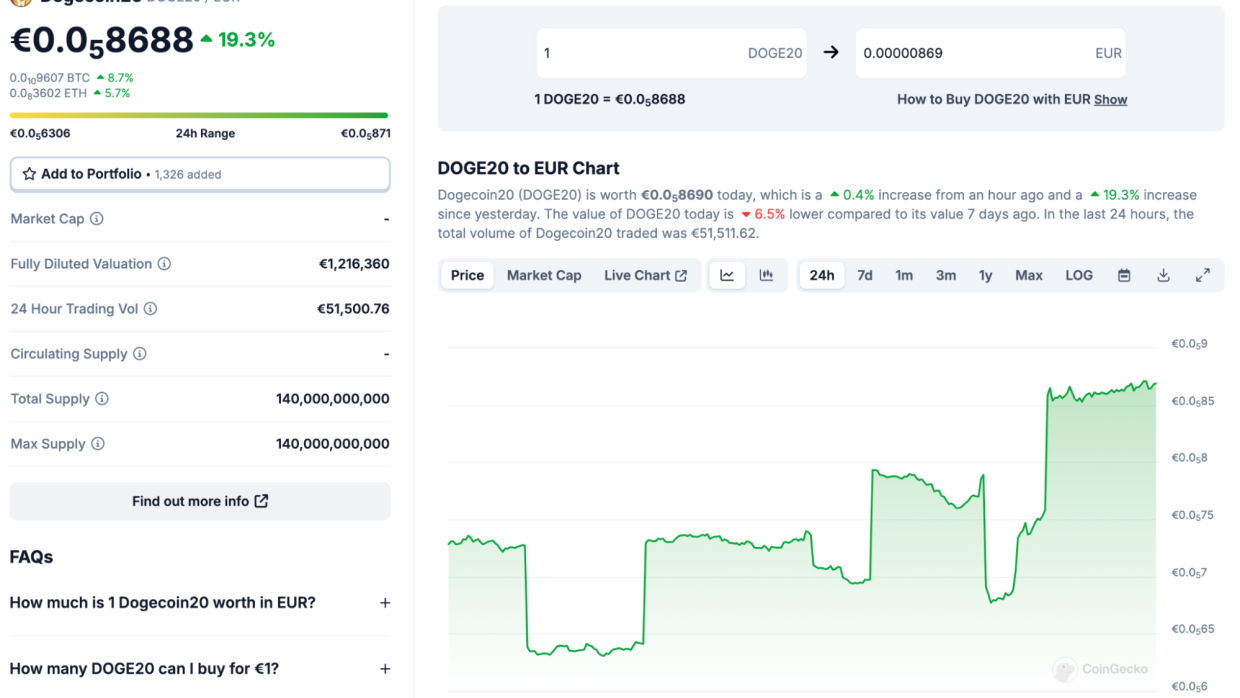This screenshot has height=698, width=1240.
Task: Select the 7d time range
Action: click(x=865, y=275)
